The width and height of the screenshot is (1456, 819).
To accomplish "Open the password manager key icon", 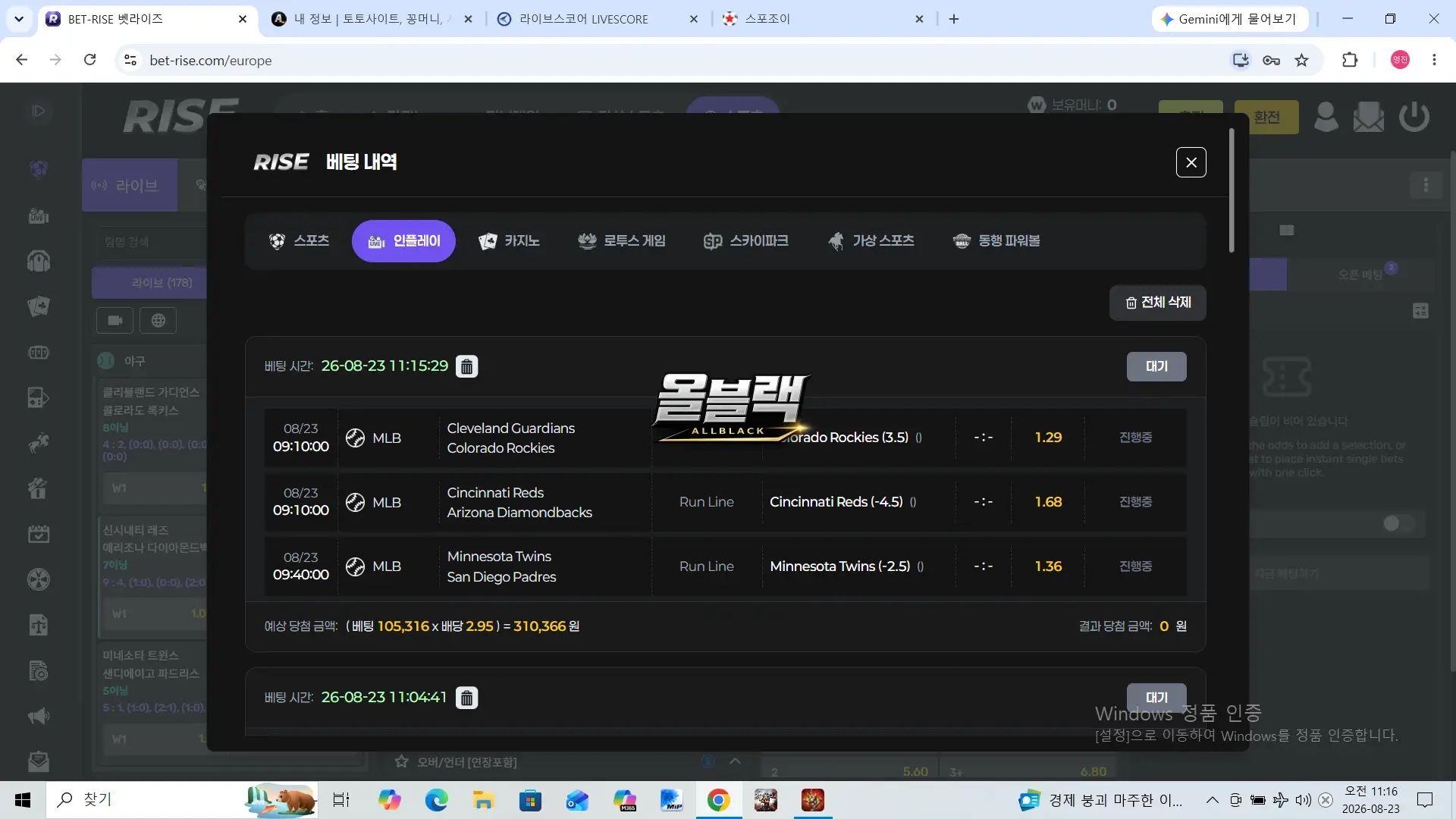I will click(x=1271, y=60).
